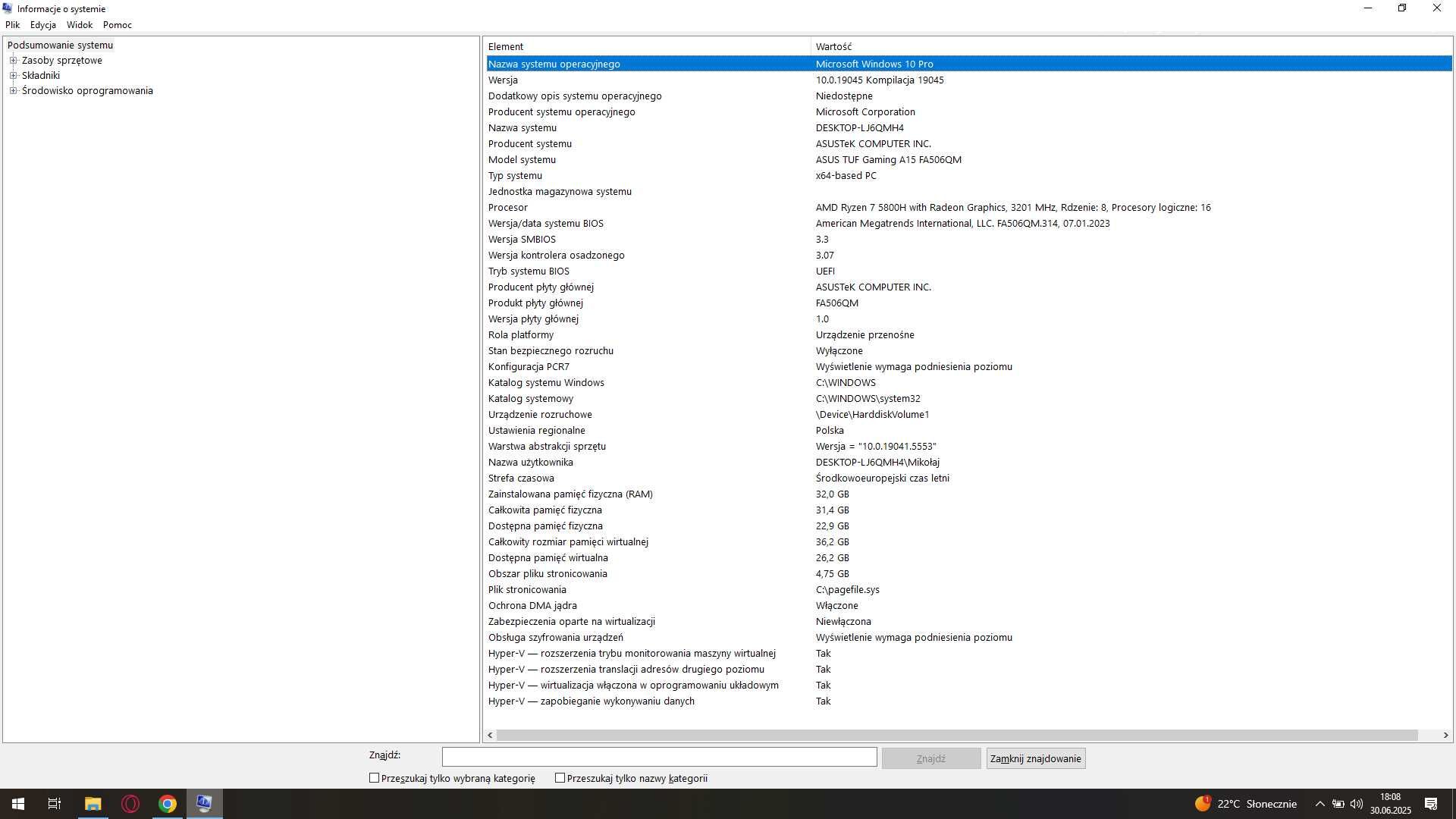Screen dimensions: 1456x819
Task: Select the Nazwa systemu operacyjnego row
Action: 968,64
